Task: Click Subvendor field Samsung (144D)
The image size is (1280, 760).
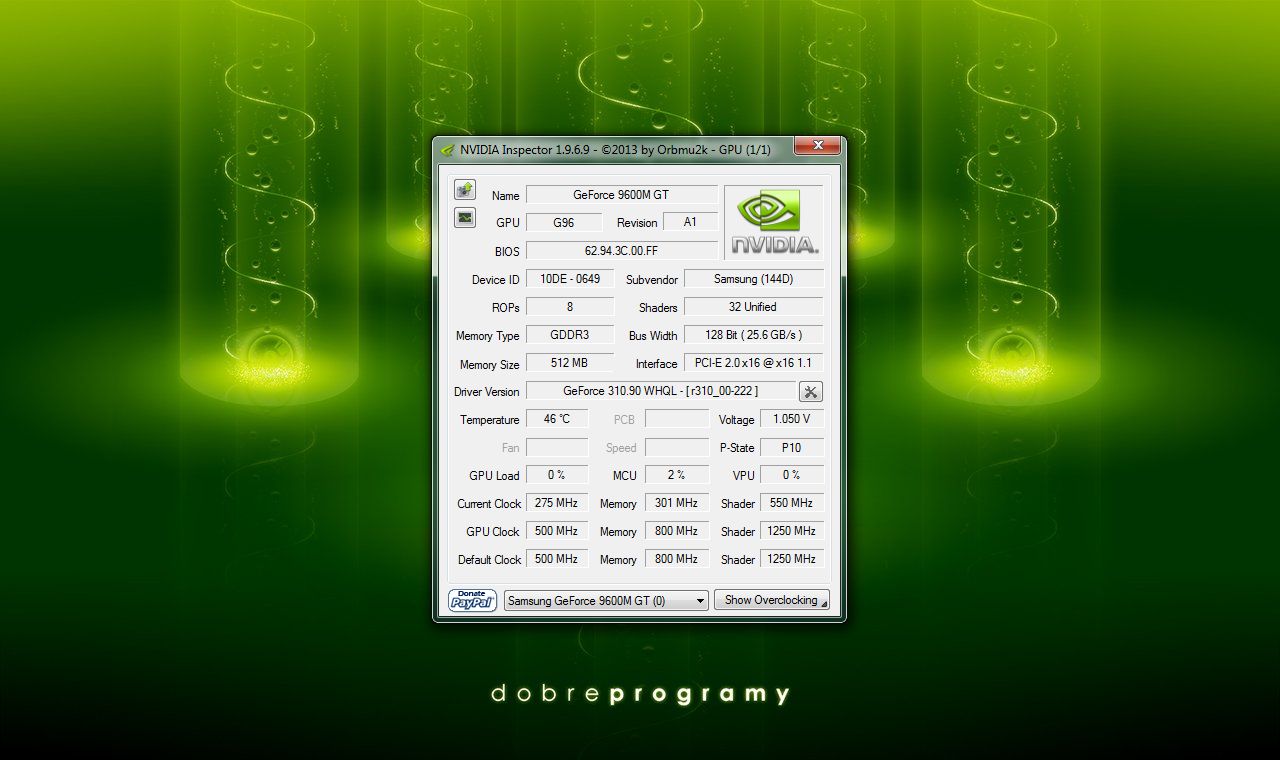Action: [x=754, y=279]
